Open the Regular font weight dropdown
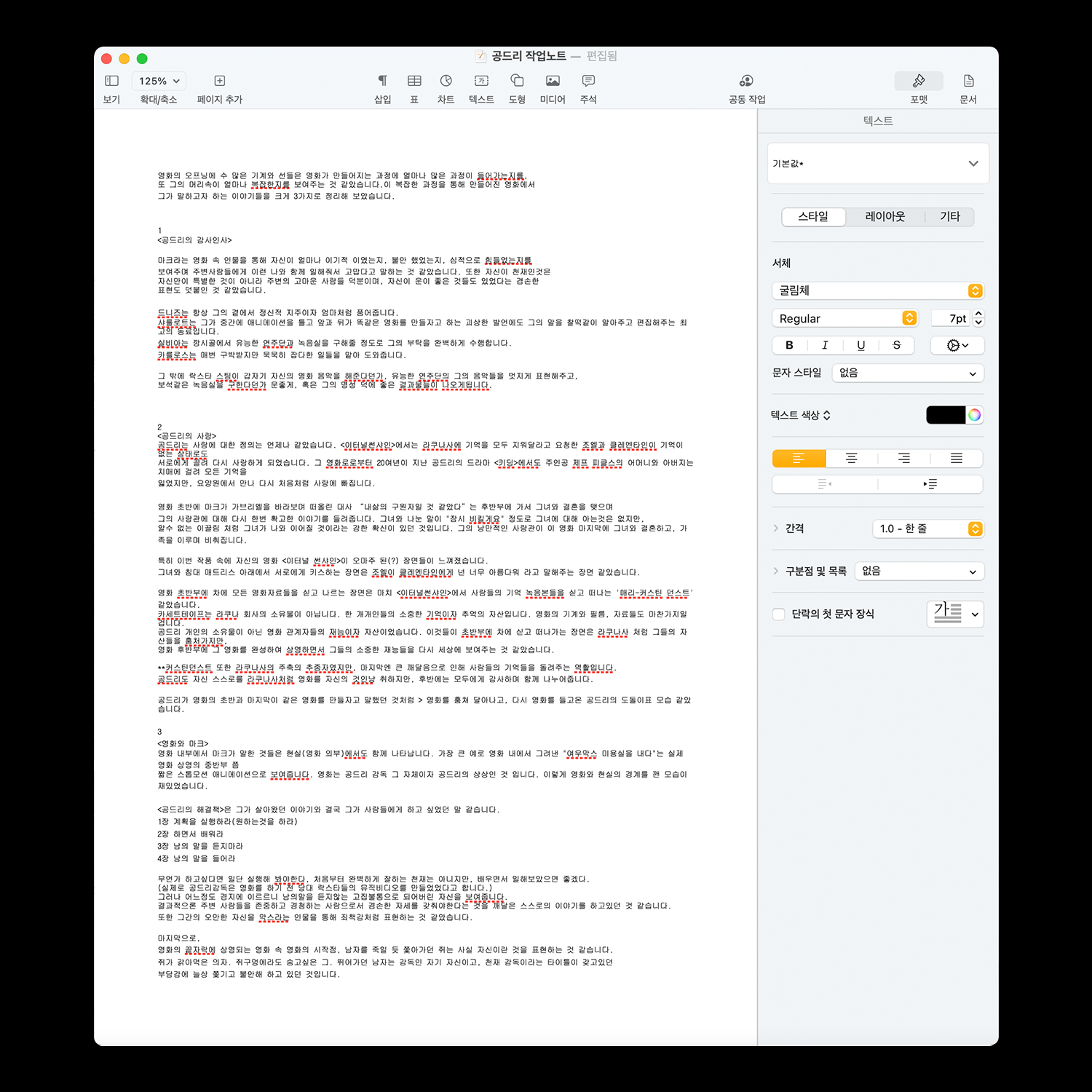1092x1092 pixels. tap(844, 318)
